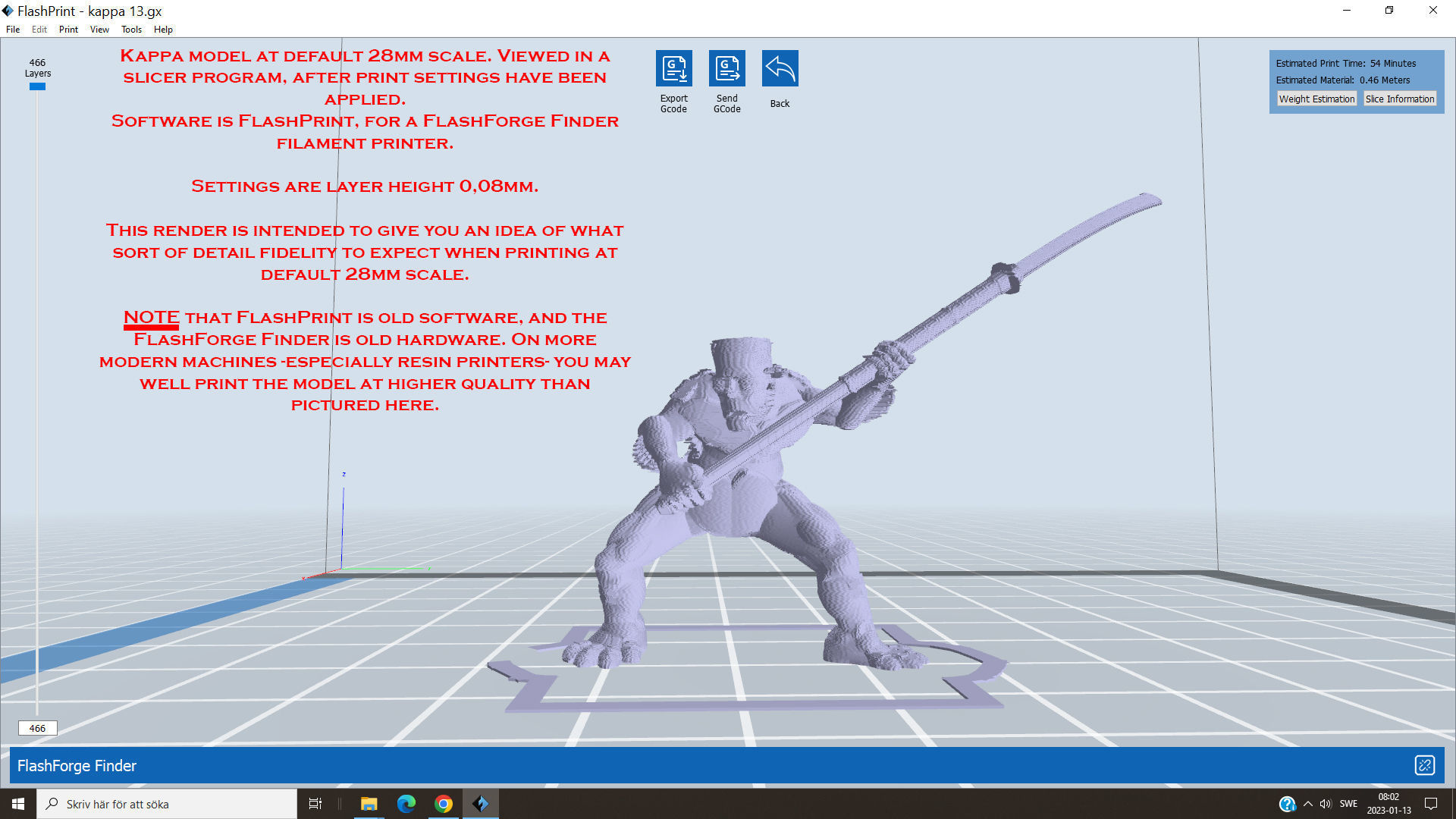Click the Back arrow icon
This screenshot has height=819, width=1456.
780,67
